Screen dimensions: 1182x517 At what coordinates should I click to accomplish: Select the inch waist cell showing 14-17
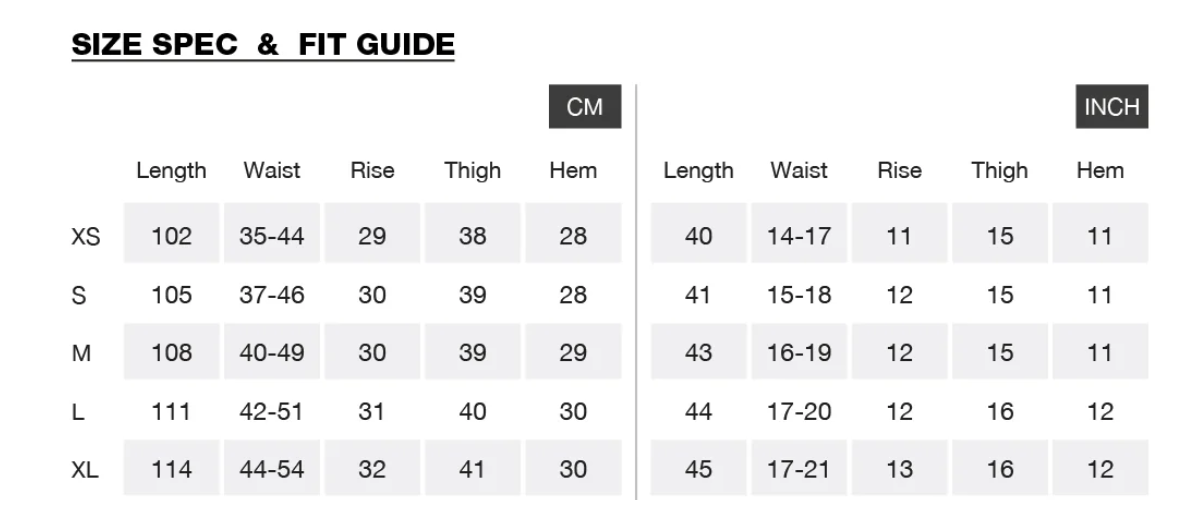(x=798, y=233)
